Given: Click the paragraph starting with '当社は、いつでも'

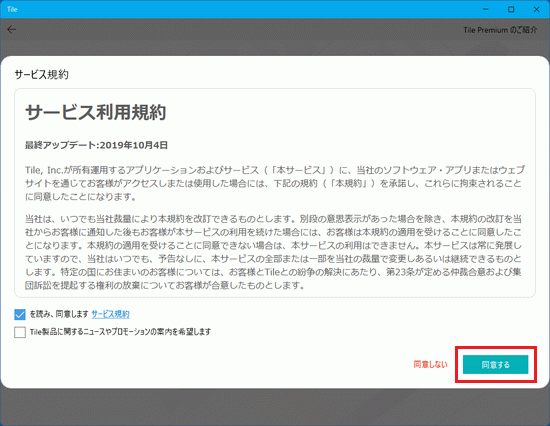Looking at the screenshot, I should click(x=274, y=252).
